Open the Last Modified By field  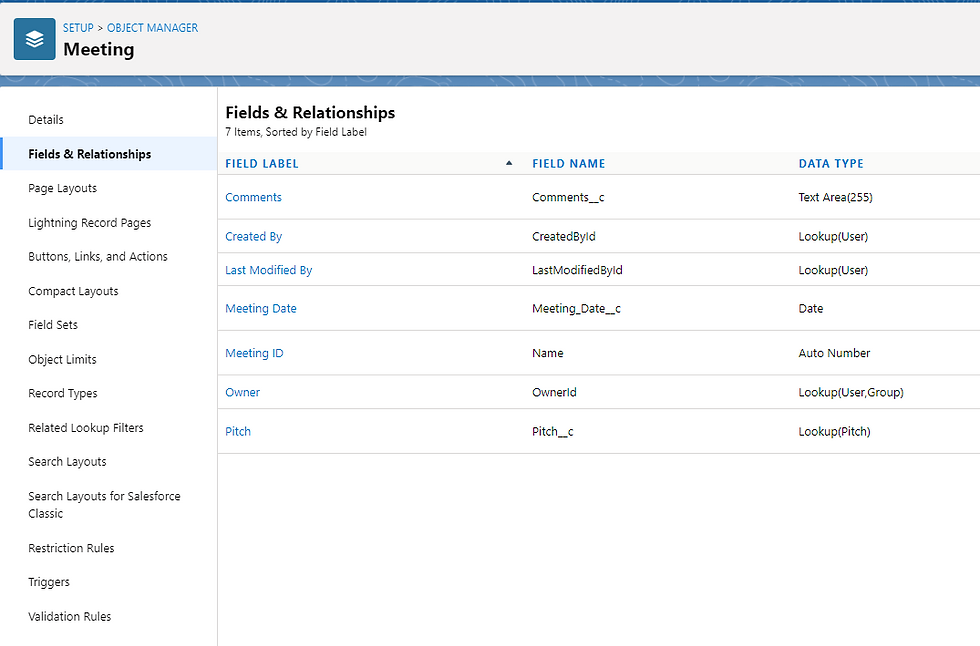[x=269, y=270]
